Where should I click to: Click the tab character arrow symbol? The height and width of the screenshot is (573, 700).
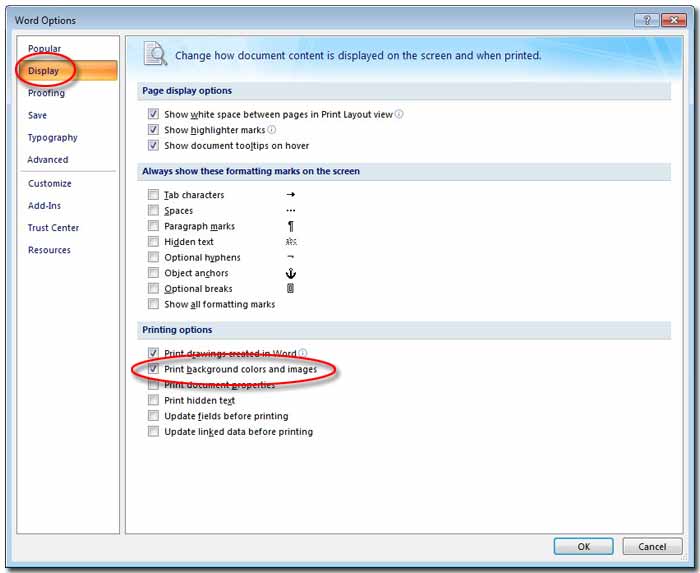(291, 195)
